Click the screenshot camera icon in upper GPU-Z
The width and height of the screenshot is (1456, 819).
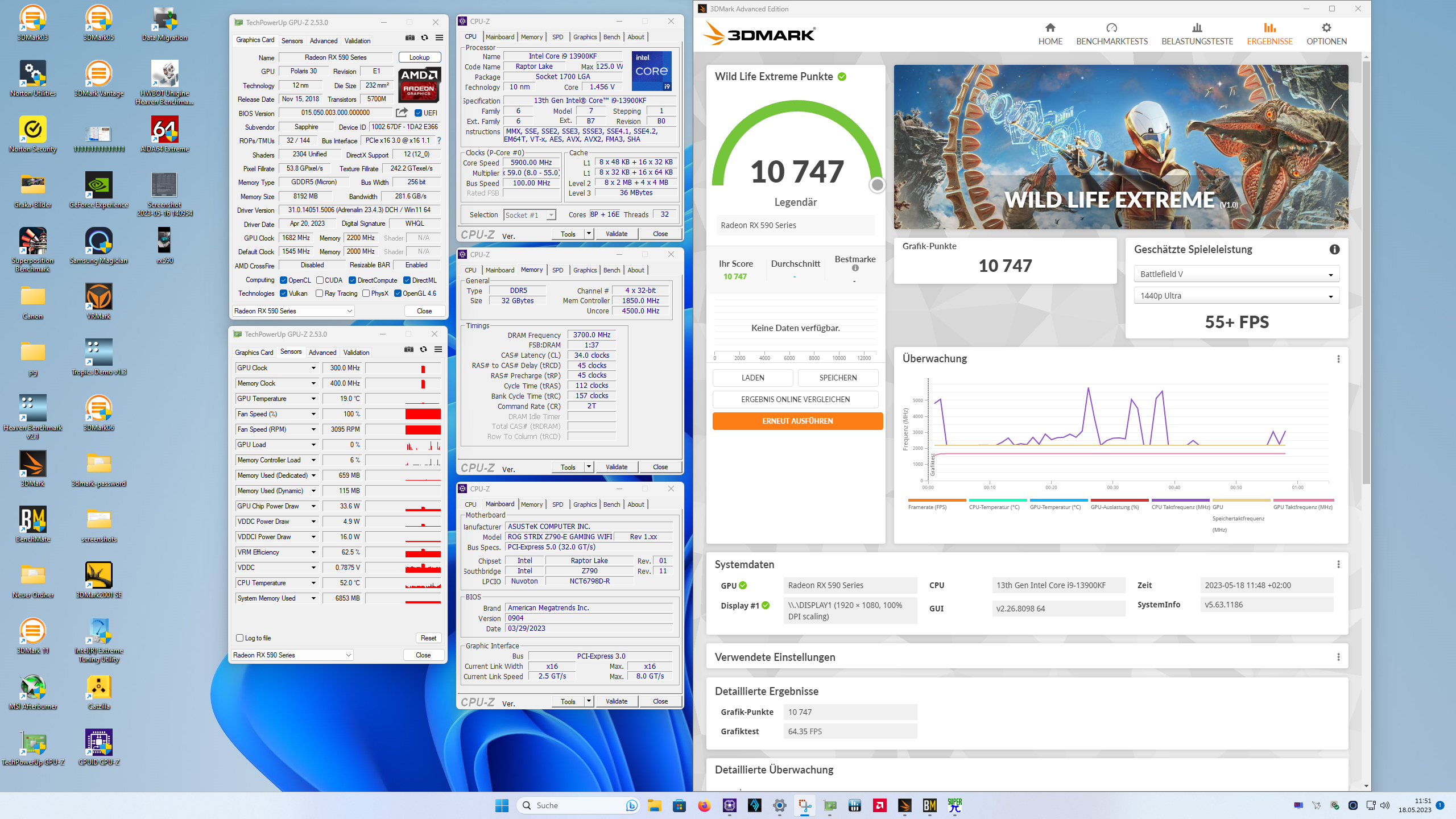click(409, 38)
